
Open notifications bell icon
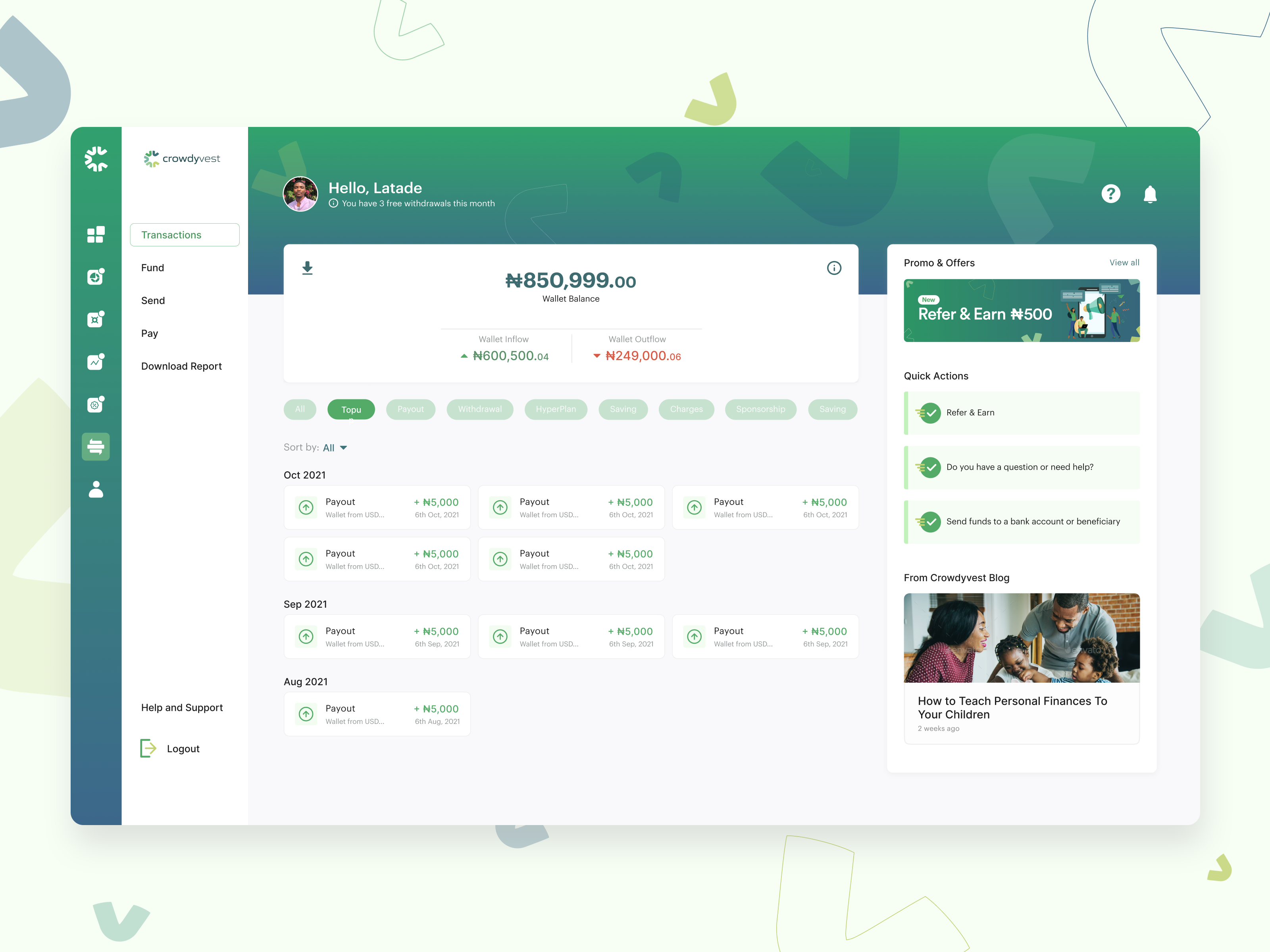1149,194
